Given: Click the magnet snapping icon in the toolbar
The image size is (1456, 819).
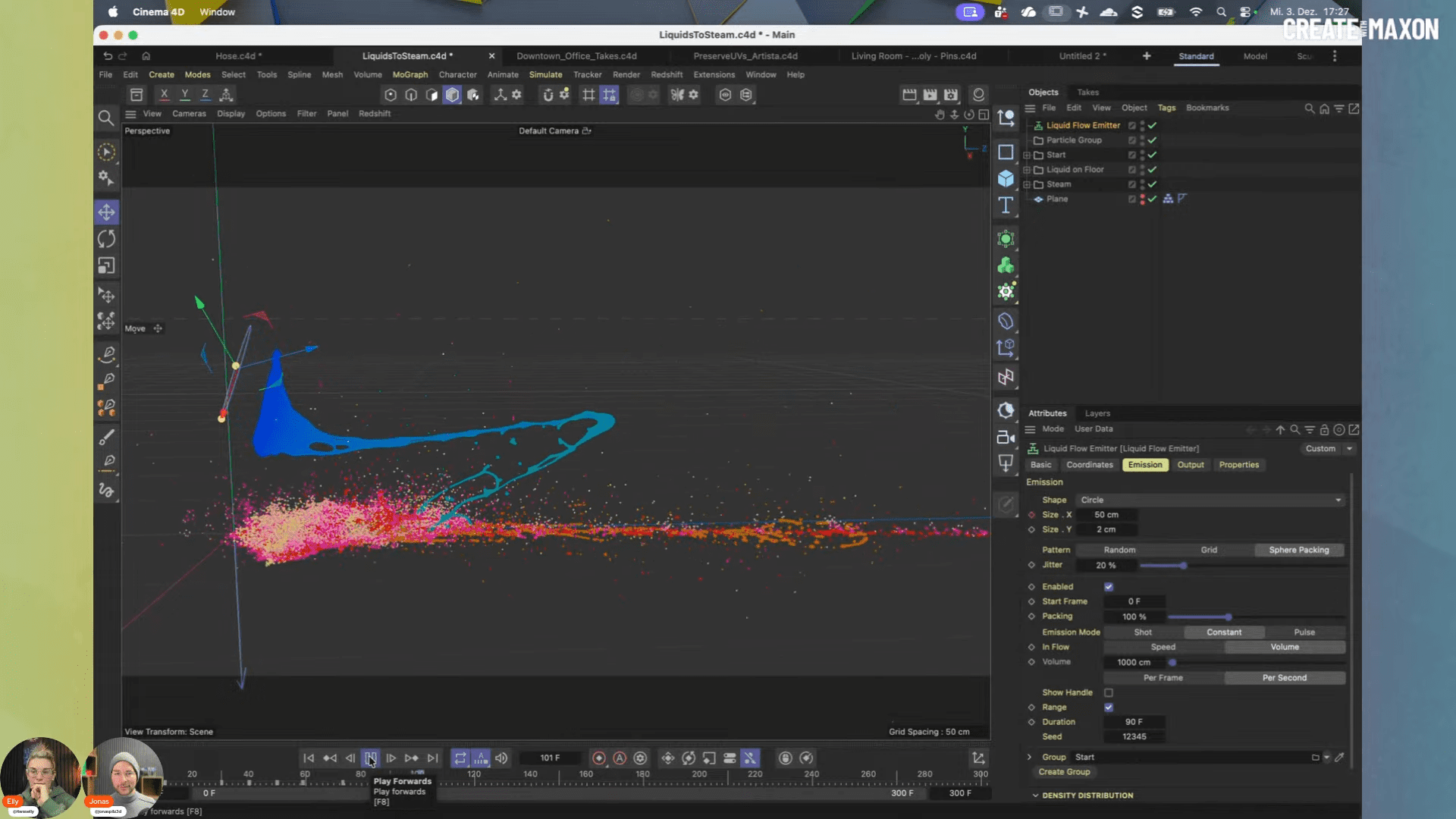Looking at the screenshot, I should [x=548, y=94].
